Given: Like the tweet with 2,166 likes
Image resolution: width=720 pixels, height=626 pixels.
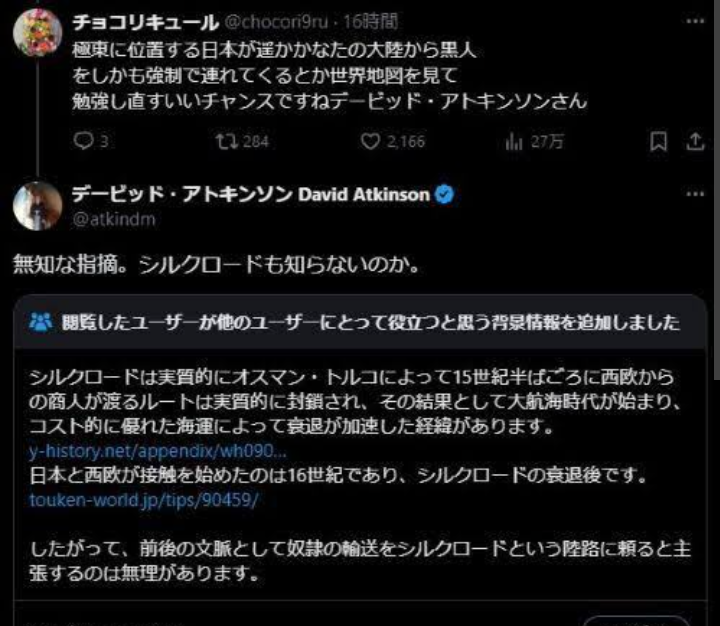Looking at the screenshot, I should 393,141.
